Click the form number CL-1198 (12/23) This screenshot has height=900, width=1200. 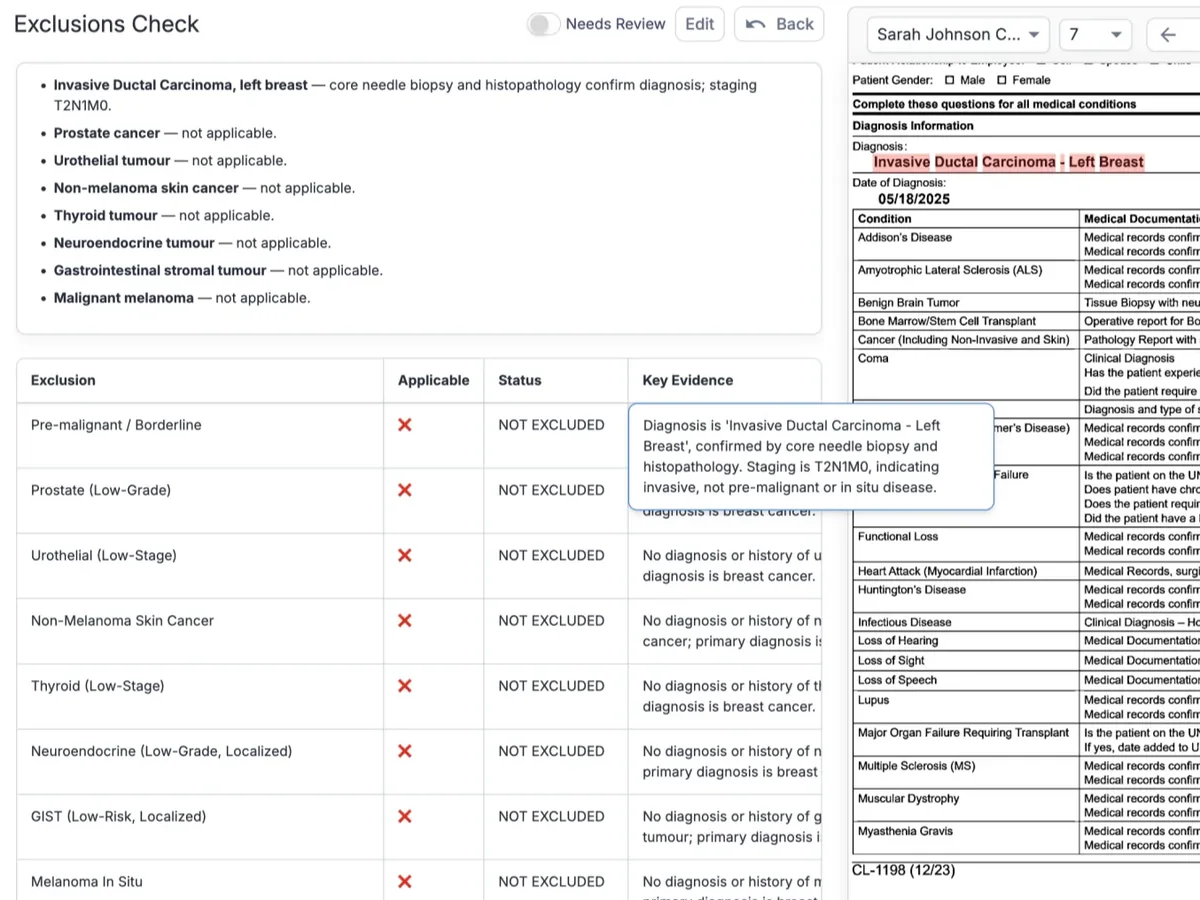tap(904, 871)
